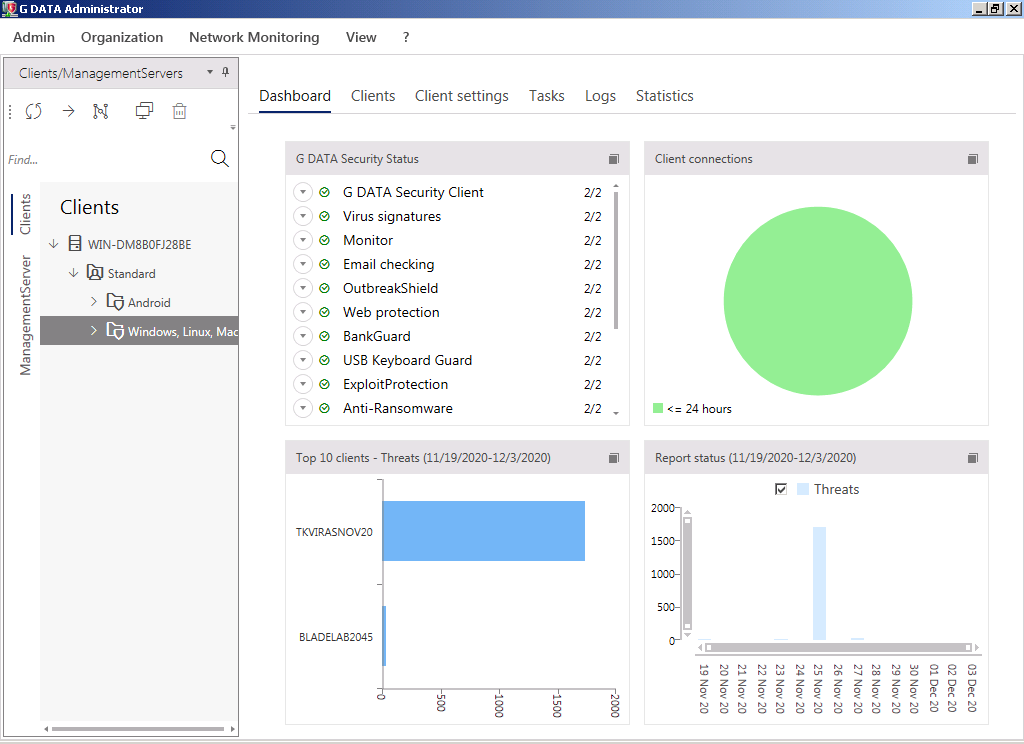
Task: Pin the Clients/ManagementServers panel
Action: [226, 73]
